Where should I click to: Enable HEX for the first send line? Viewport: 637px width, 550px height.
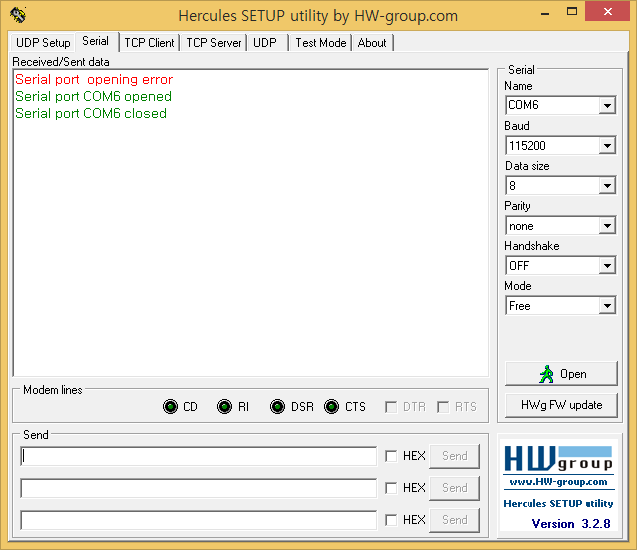pos(391,456)
